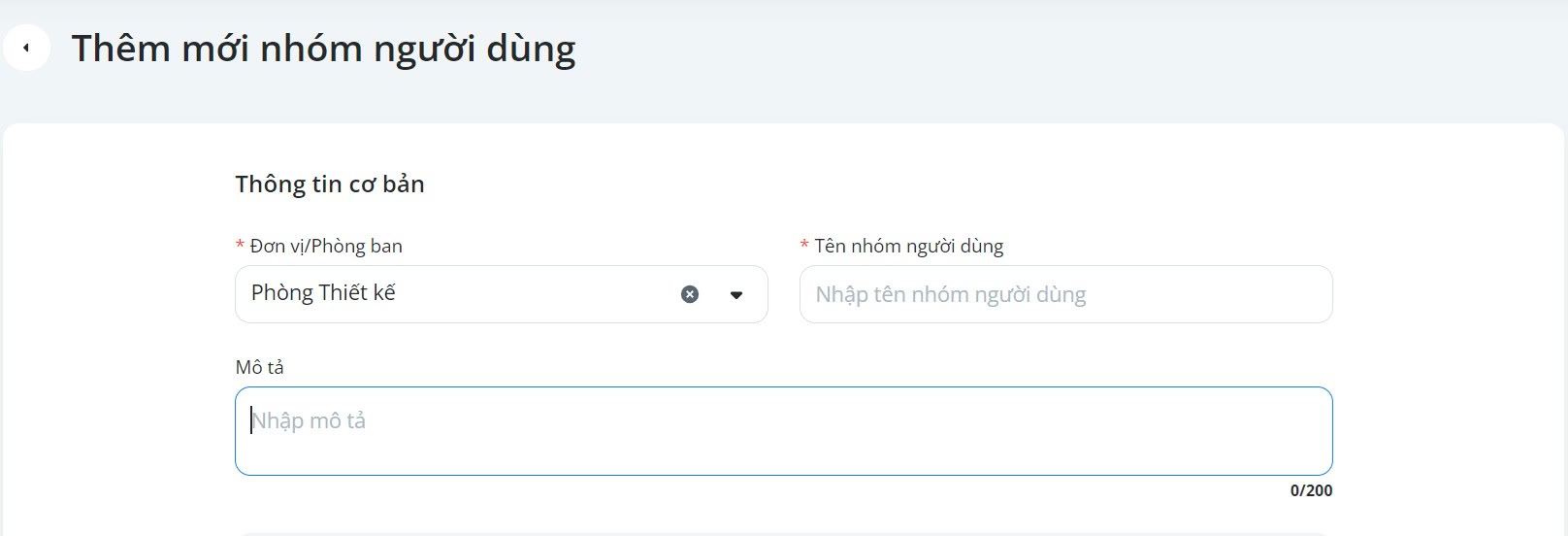Click the Thông tin cơ bản heading
Screen dimensions: 1568x536
click(330, 184)
